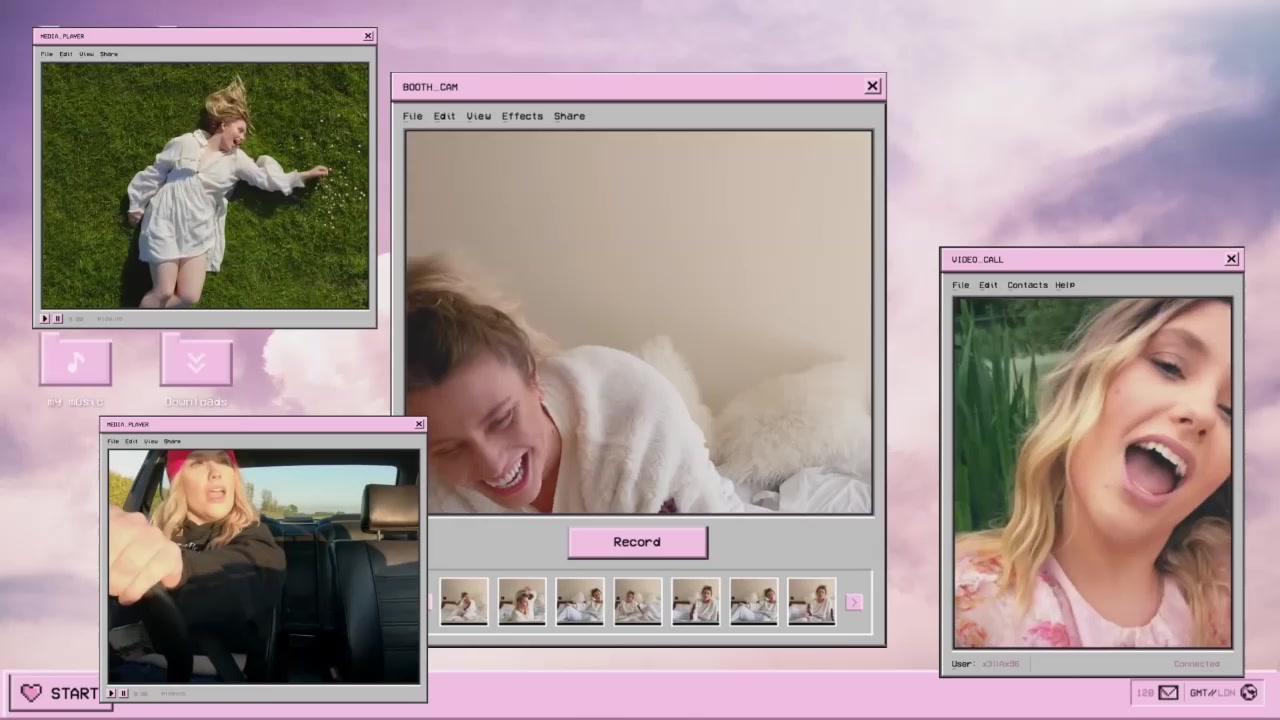The width and height of the screenshot is (1280, 720).
Task: Pause the video in the lower MEDIA_PLAYER window
Action: 124,693
